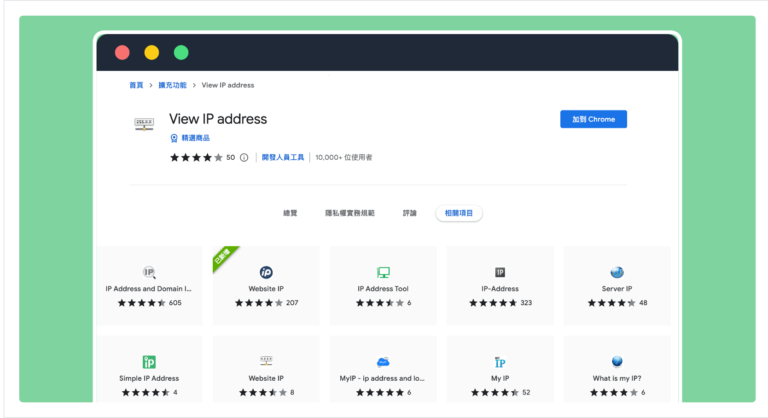
Task: Go to 首頁 breadcrumb link
Action: [x=136, y=85]
